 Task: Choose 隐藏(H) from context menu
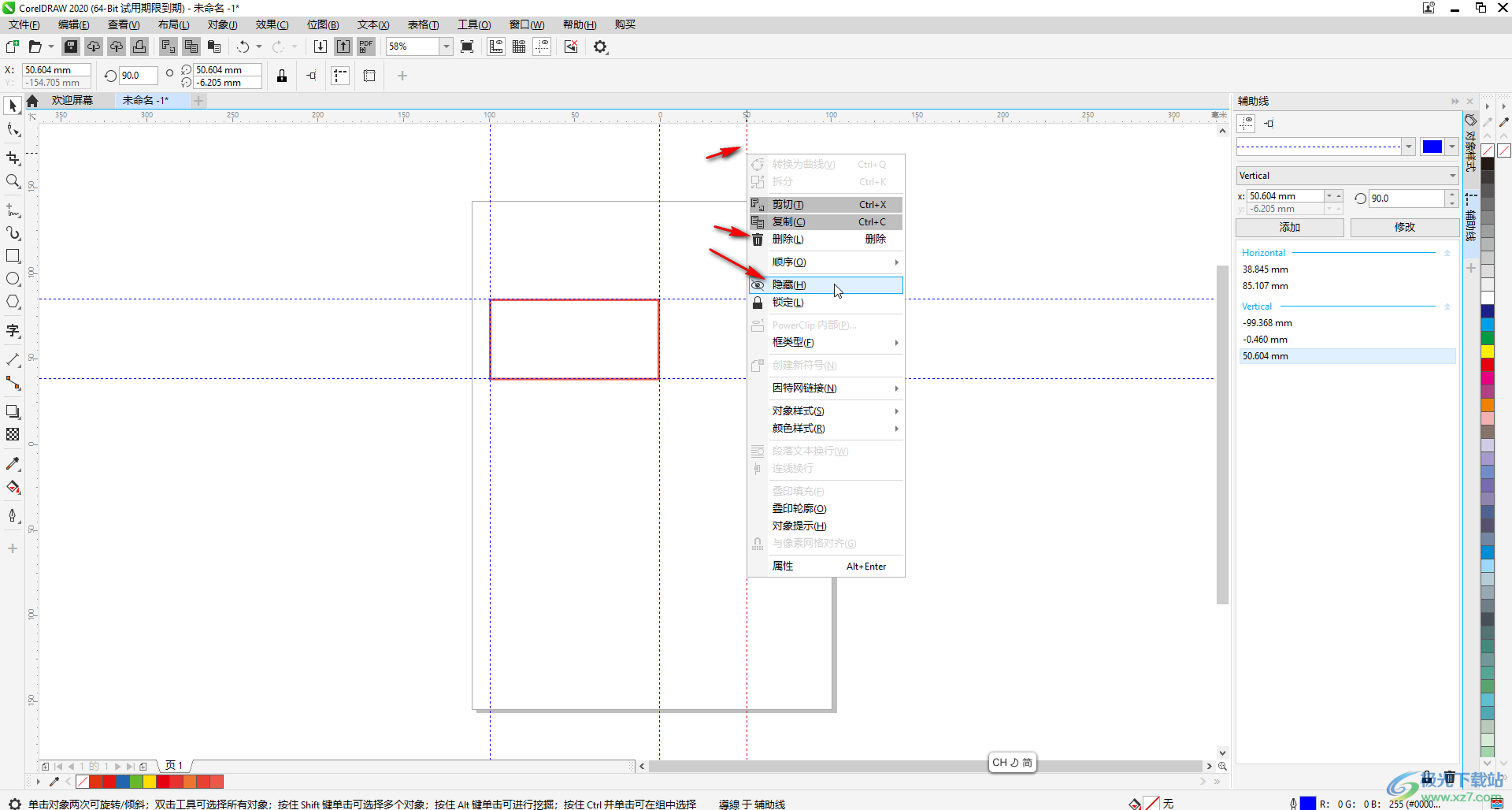pyautogui.click(x=825, y=284)
